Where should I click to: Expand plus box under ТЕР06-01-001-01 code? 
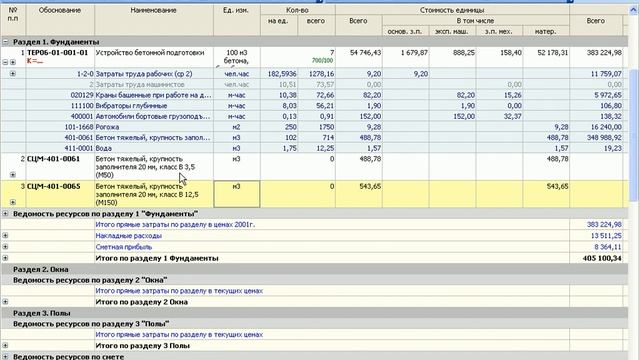pos(13,62)
